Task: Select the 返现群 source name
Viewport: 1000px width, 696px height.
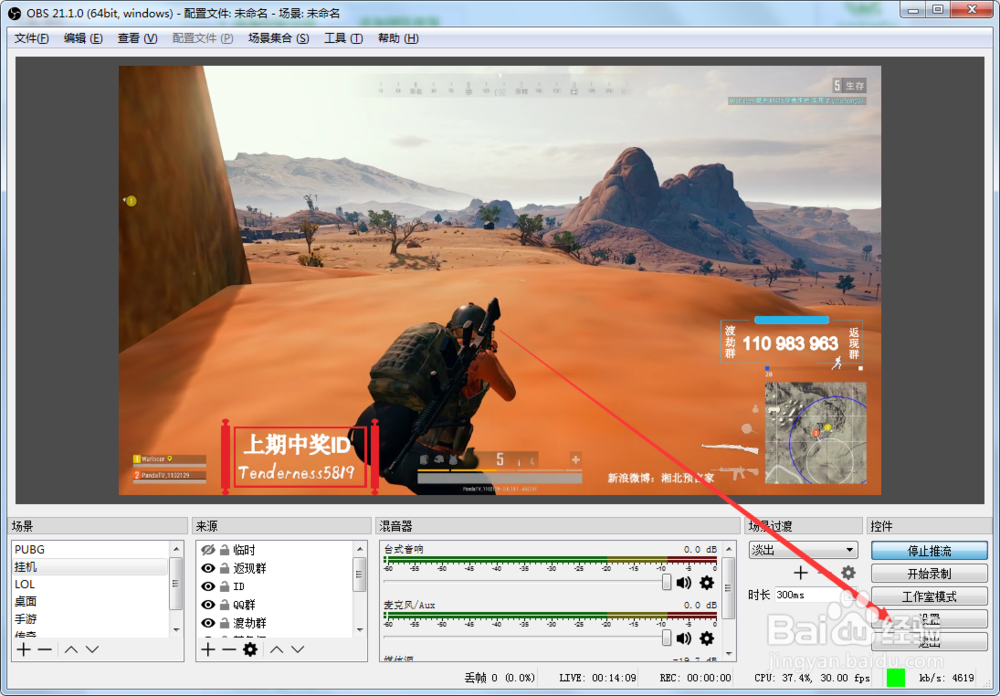Action: click(x=250, y=568)
